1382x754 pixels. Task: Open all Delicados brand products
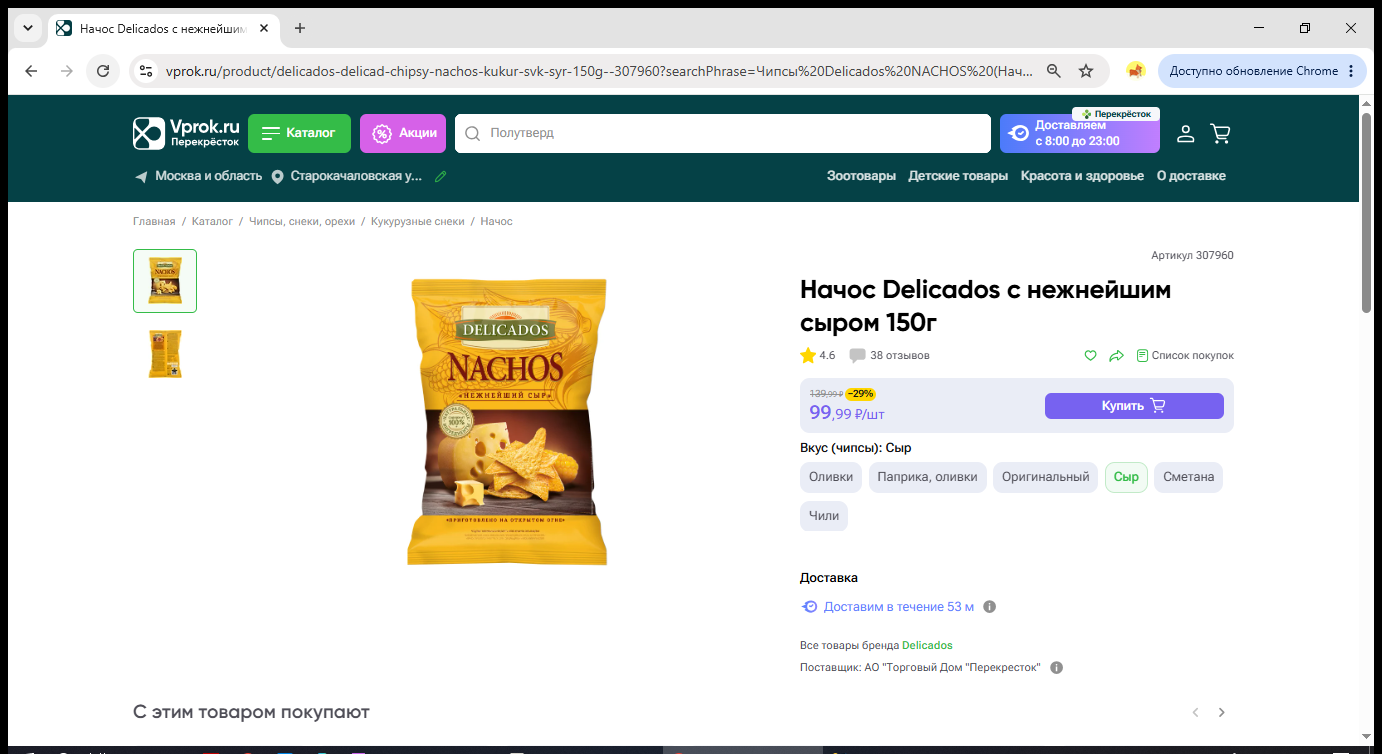[927, 645]
